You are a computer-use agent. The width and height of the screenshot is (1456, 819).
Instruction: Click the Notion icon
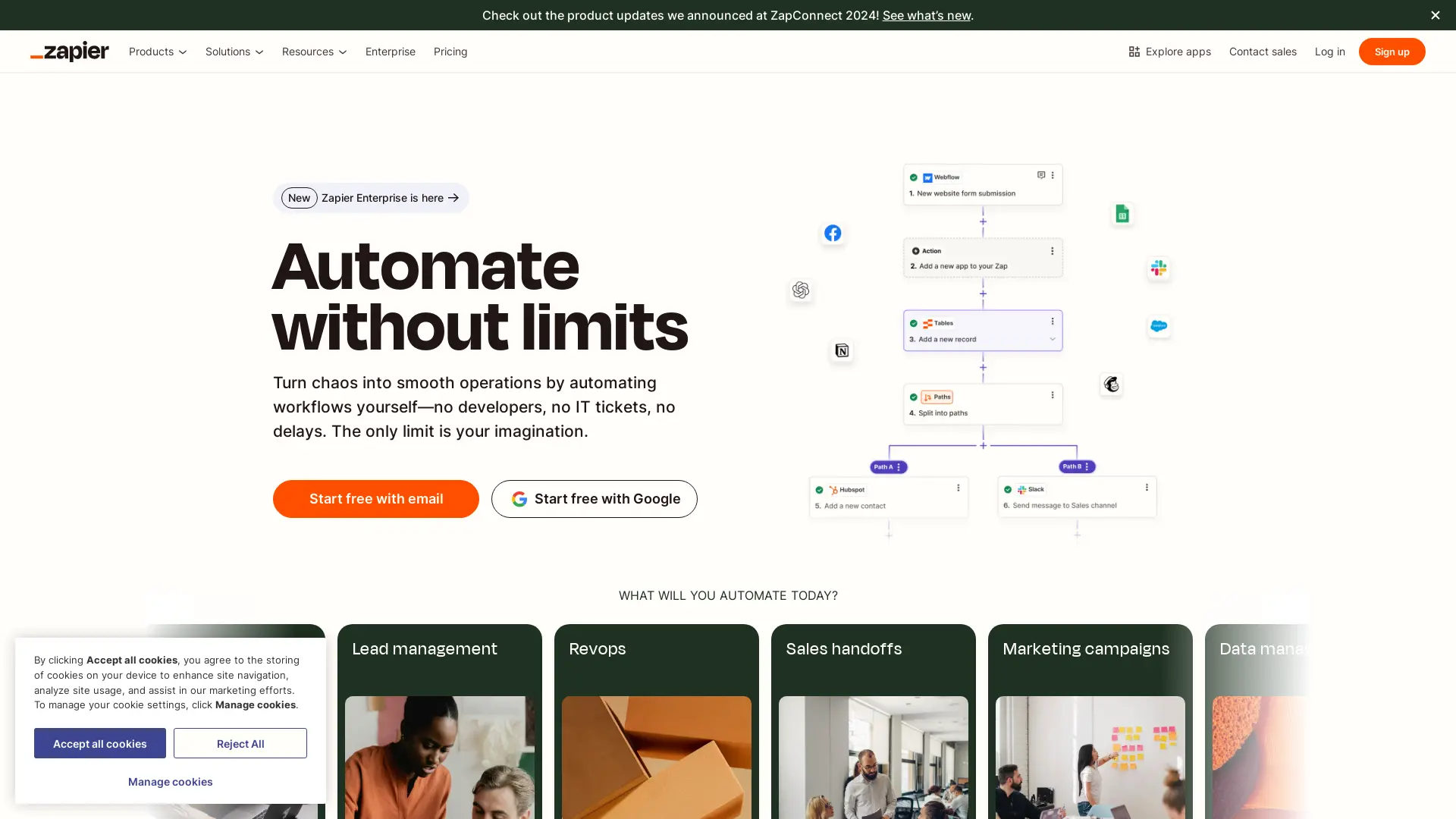tap(841, 350)
